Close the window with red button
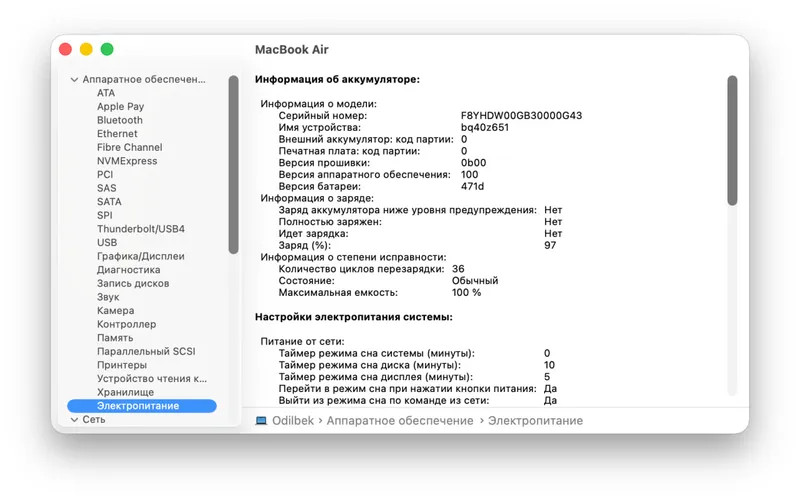Screen dimensions: 800x501 click(x=65, y=49)
